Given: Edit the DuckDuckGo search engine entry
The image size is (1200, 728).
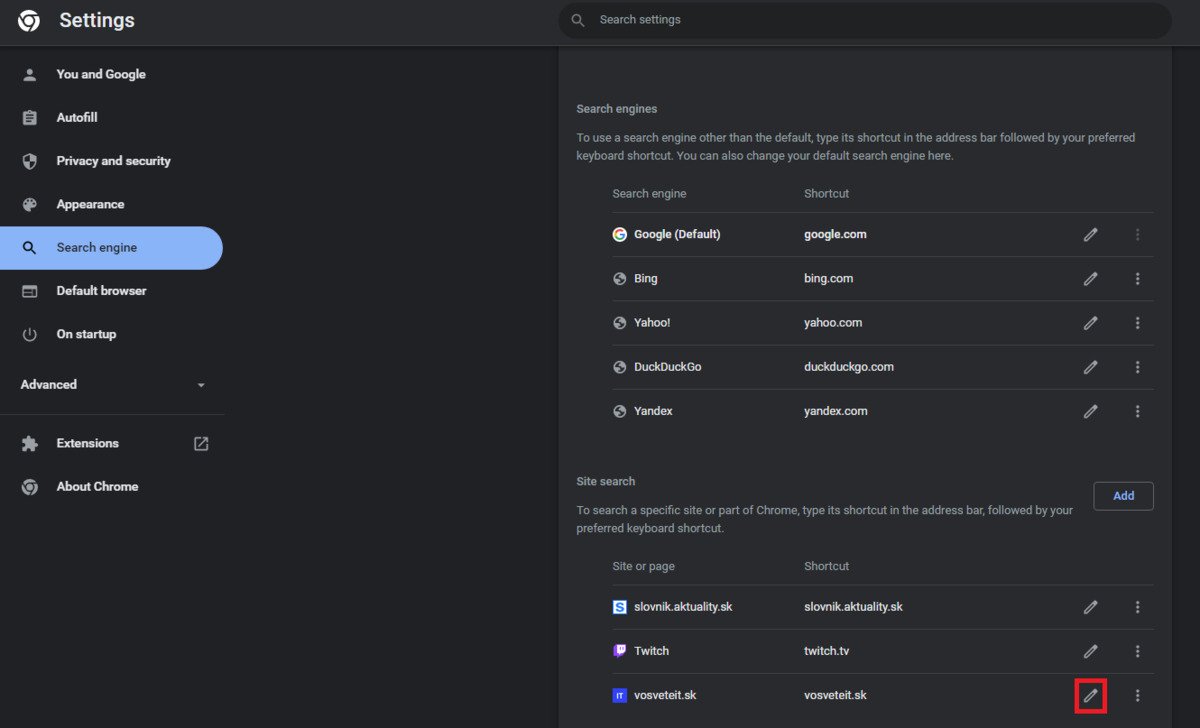Looking at the screenshot, I should point(1090,367).
